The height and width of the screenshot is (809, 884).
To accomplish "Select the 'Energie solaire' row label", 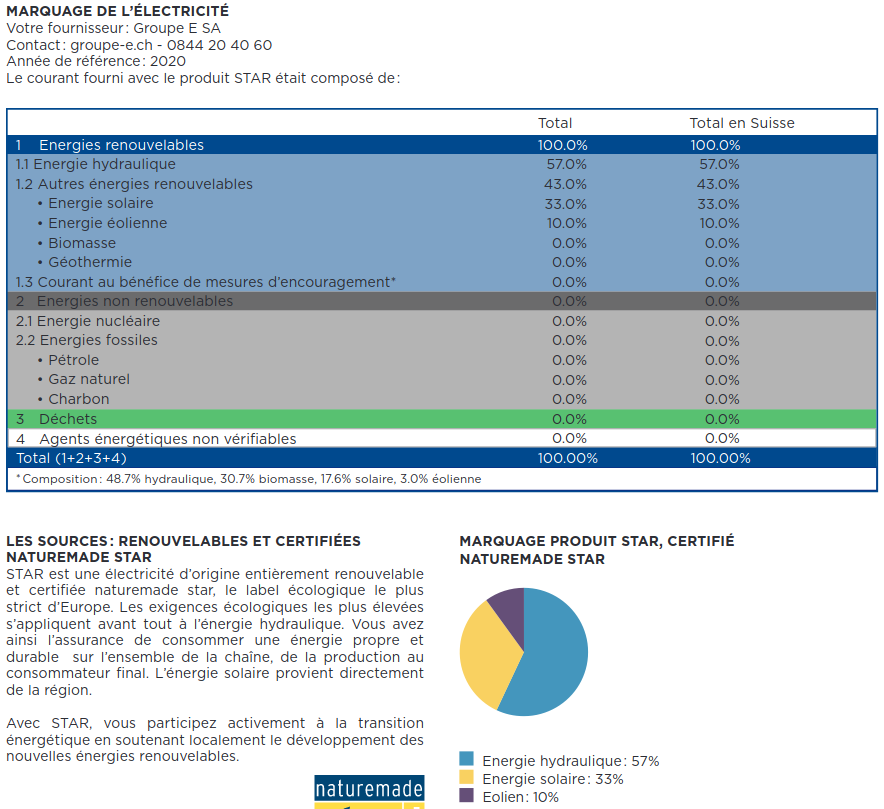I will click(x=100, y=203).
